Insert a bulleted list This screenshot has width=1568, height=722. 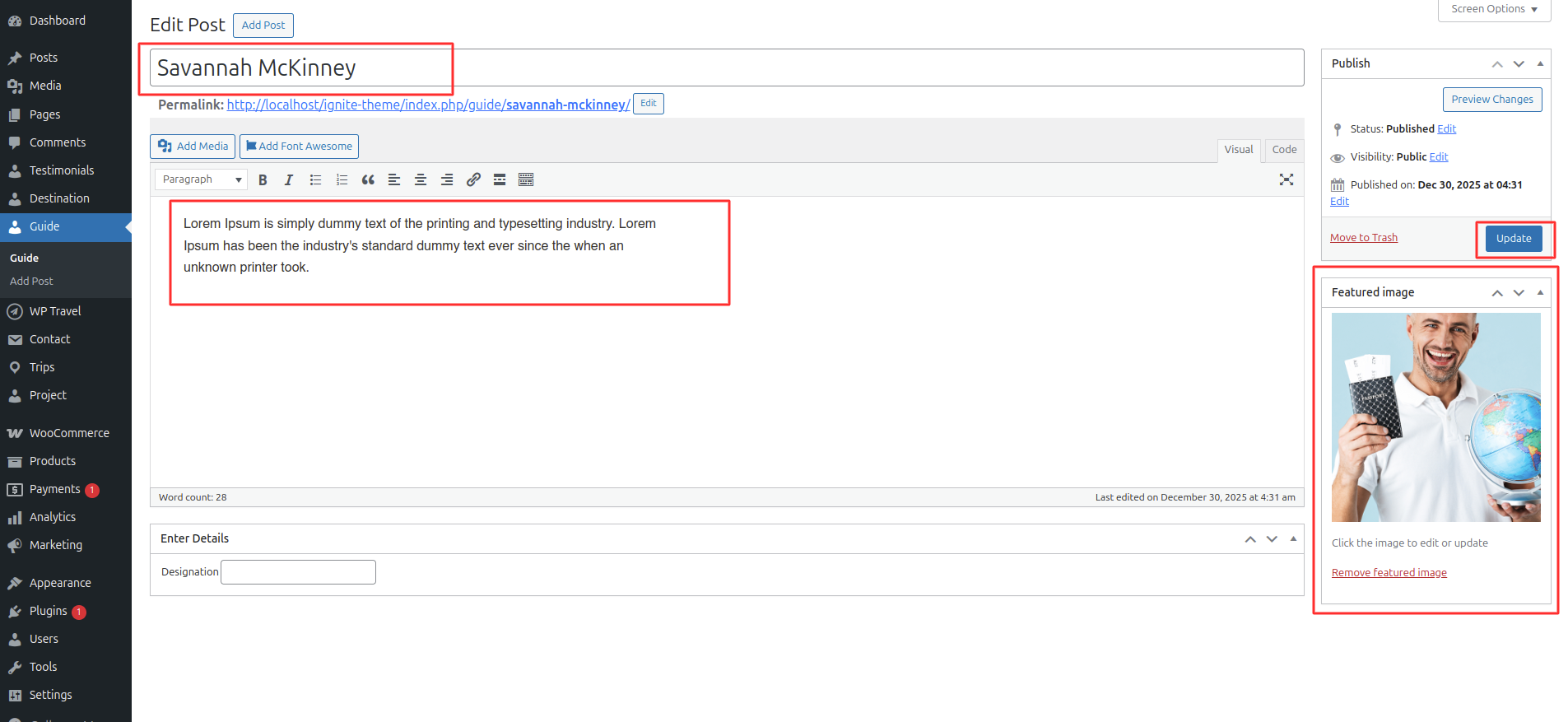[x=315, y=179]
